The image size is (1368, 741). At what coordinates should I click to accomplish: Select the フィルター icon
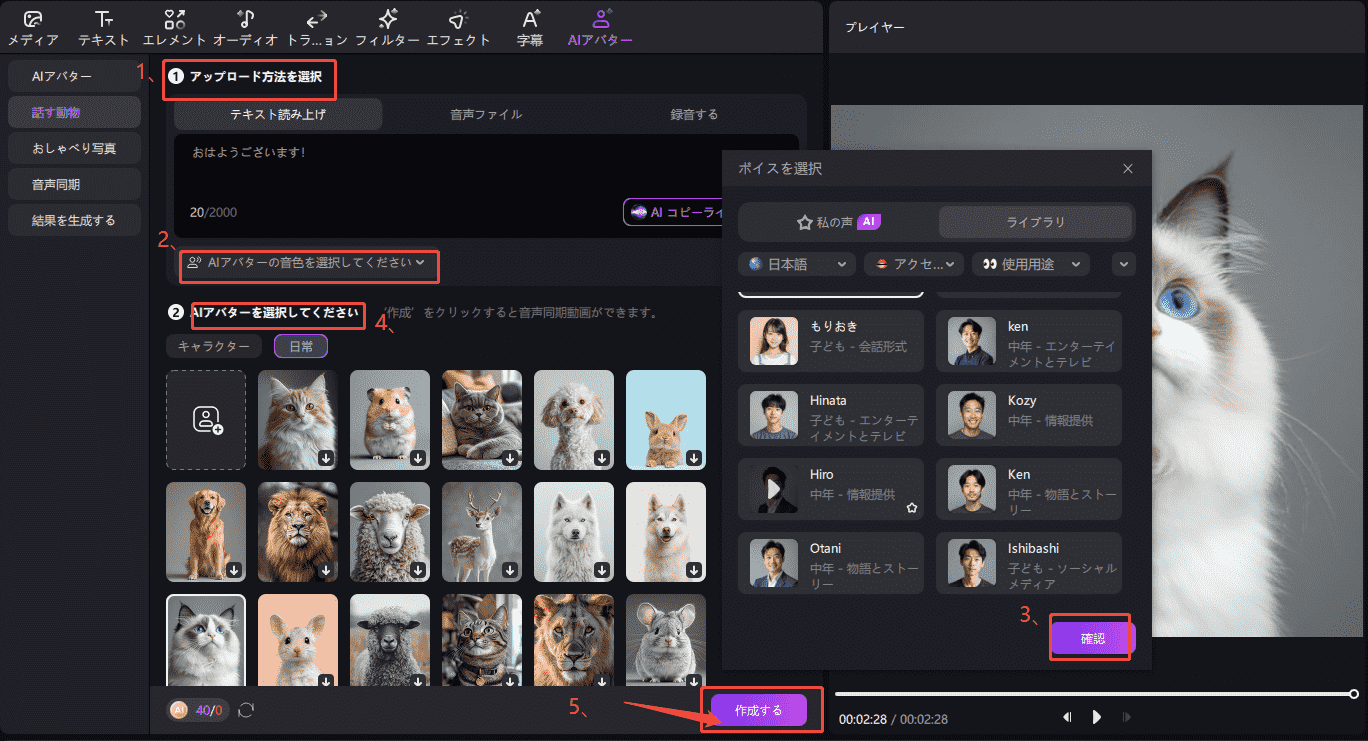point(388,25)
